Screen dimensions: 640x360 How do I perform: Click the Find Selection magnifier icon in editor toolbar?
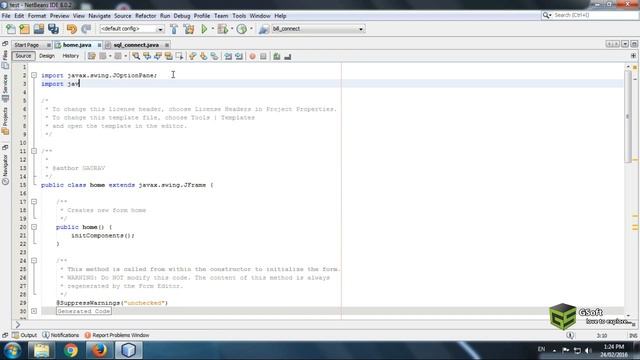click(136, 56)
